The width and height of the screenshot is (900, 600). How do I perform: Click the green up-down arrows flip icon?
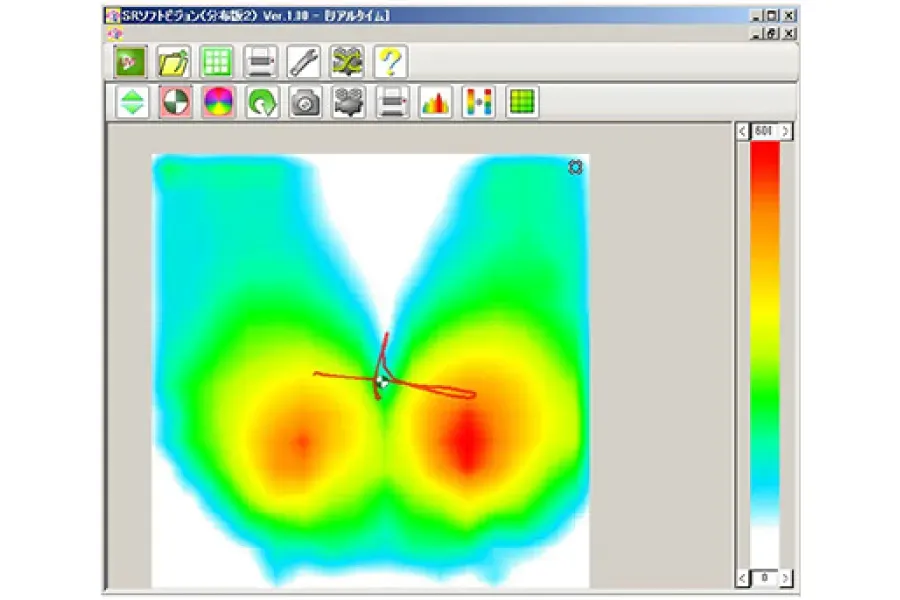[x=132, y=102]
